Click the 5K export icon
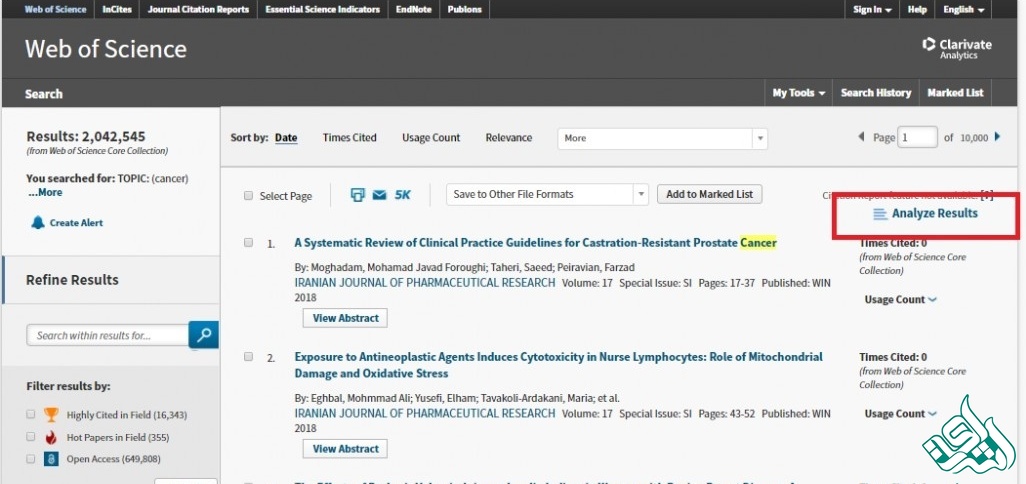The image size is (1026, 484). 402,195
